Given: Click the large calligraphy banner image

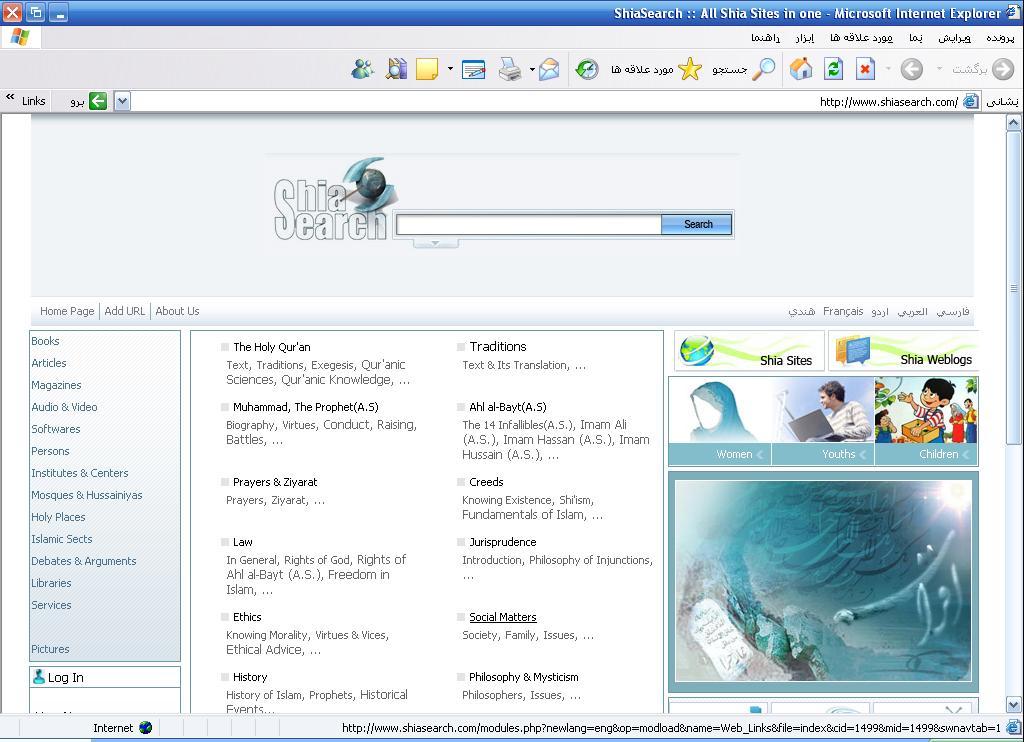Looking at the screenshot, I should 823,581.
